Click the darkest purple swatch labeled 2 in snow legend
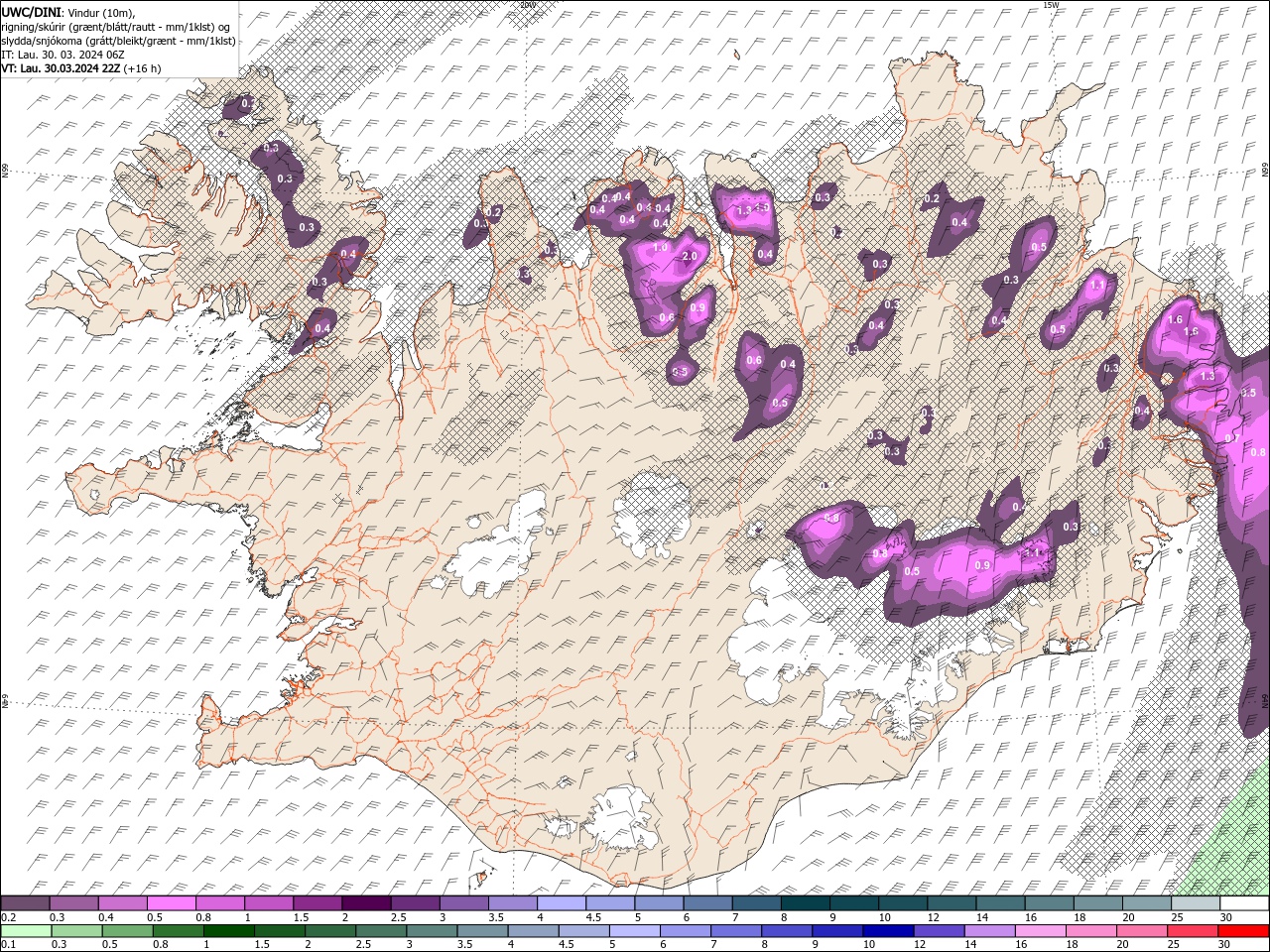Screen dimensions: 1270x952 click(365, 903)
